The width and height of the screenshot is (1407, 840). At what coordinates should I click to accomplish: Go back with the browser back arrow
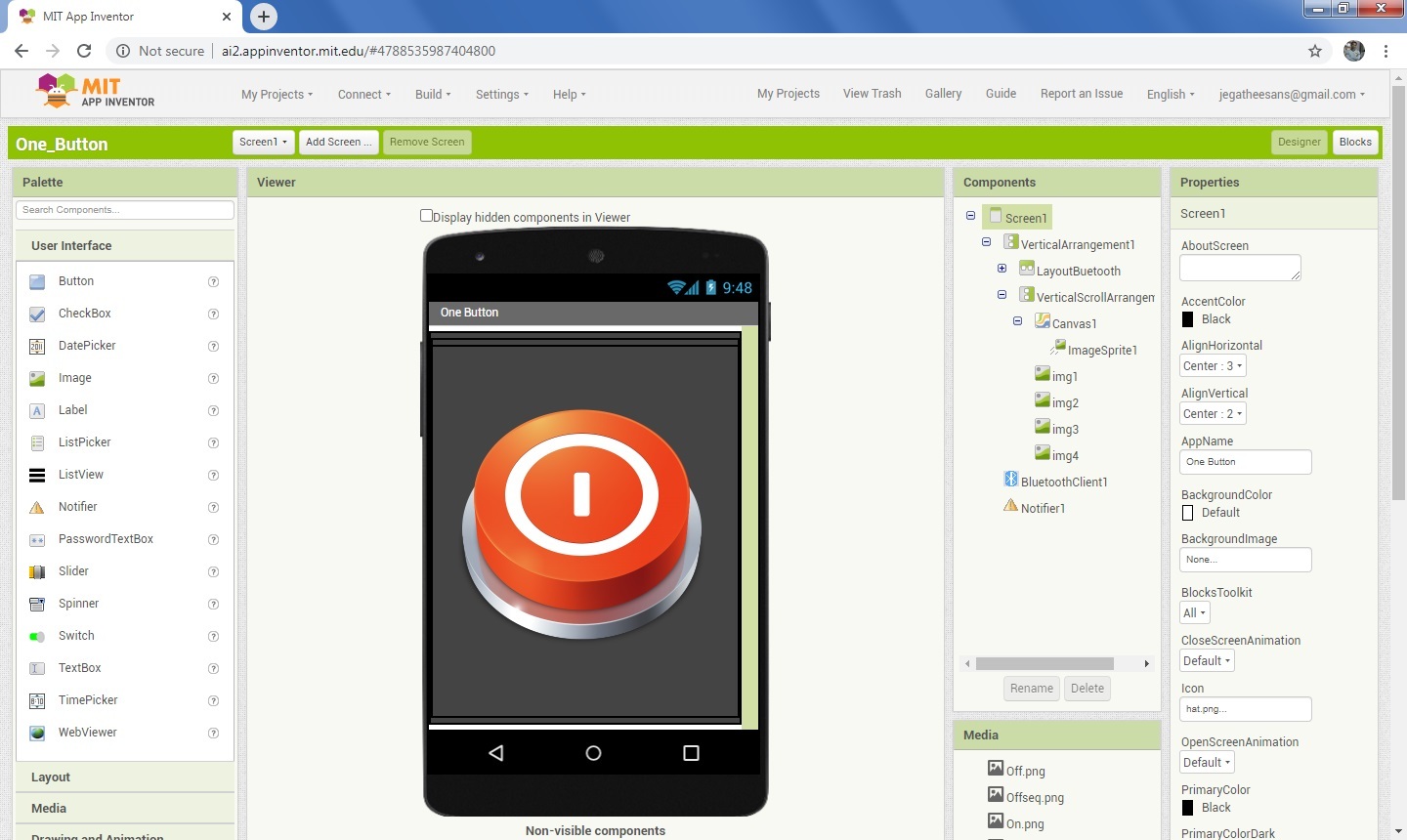click(21, 51)
